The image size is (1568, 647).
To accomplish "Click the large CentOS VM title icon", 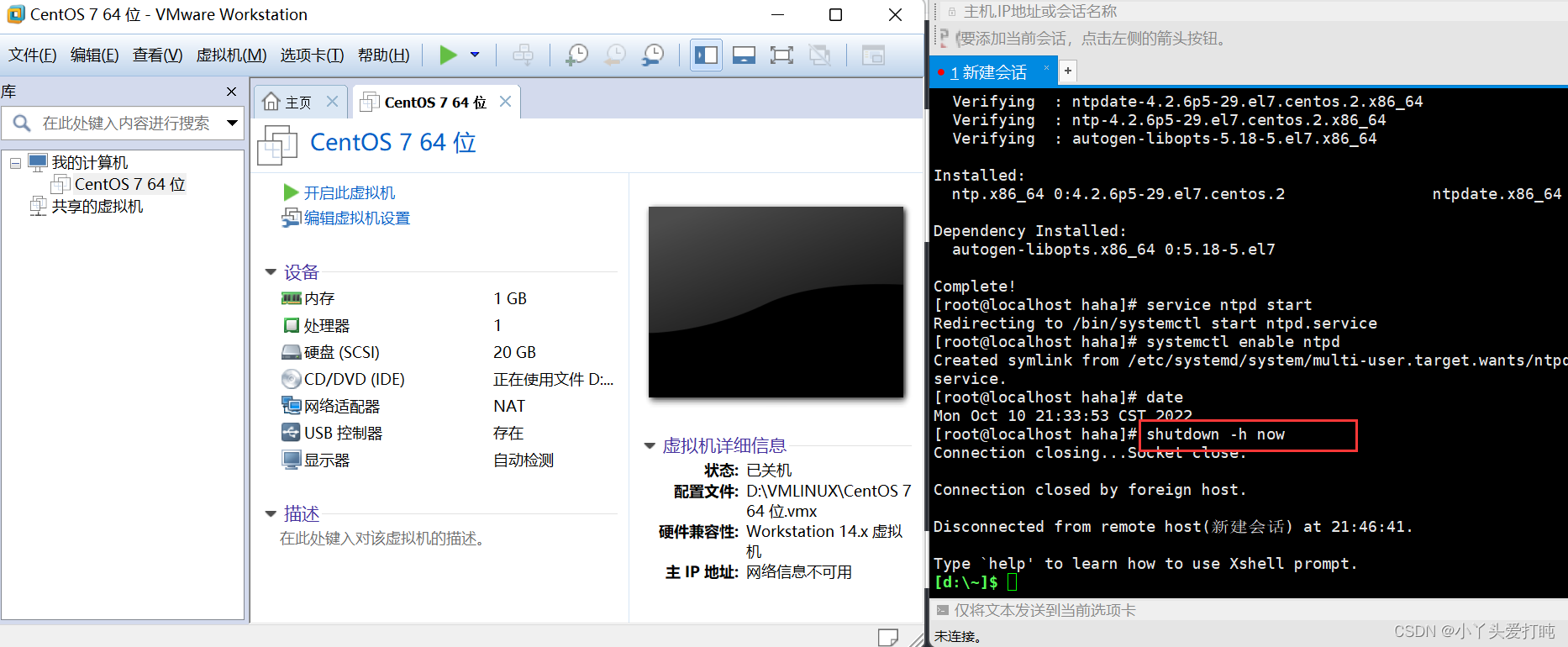I will coord(277,145).
